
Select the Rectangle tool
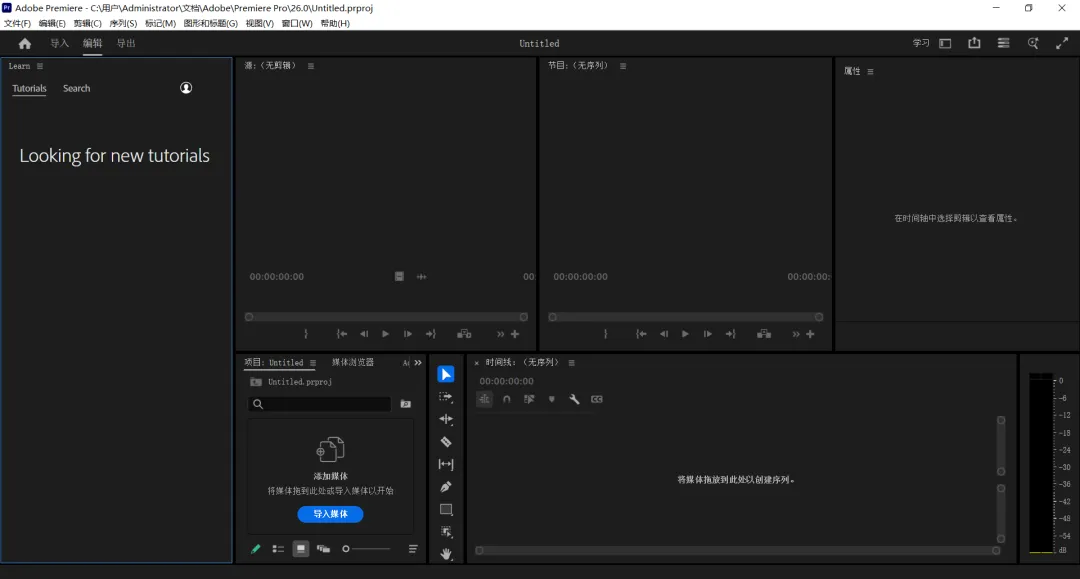point(446,509)
